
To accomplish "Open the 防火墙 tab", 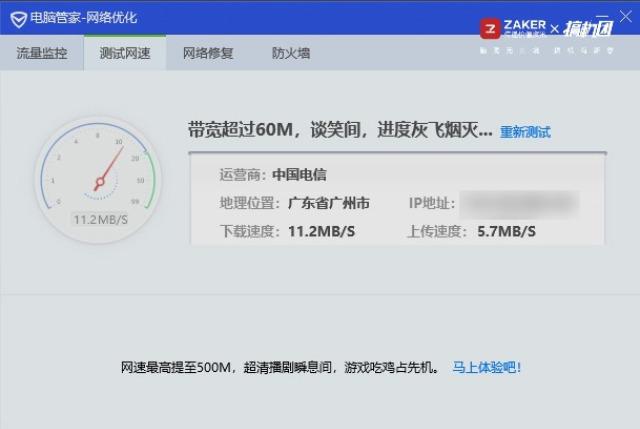I will tap(291, 53).
